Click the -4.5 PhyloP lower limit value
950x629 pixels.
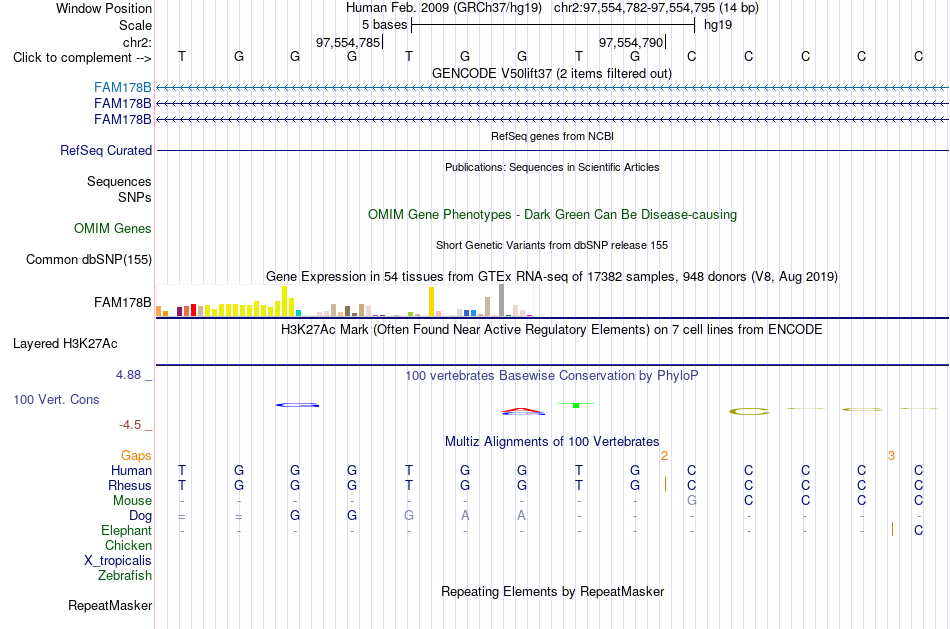130,425
